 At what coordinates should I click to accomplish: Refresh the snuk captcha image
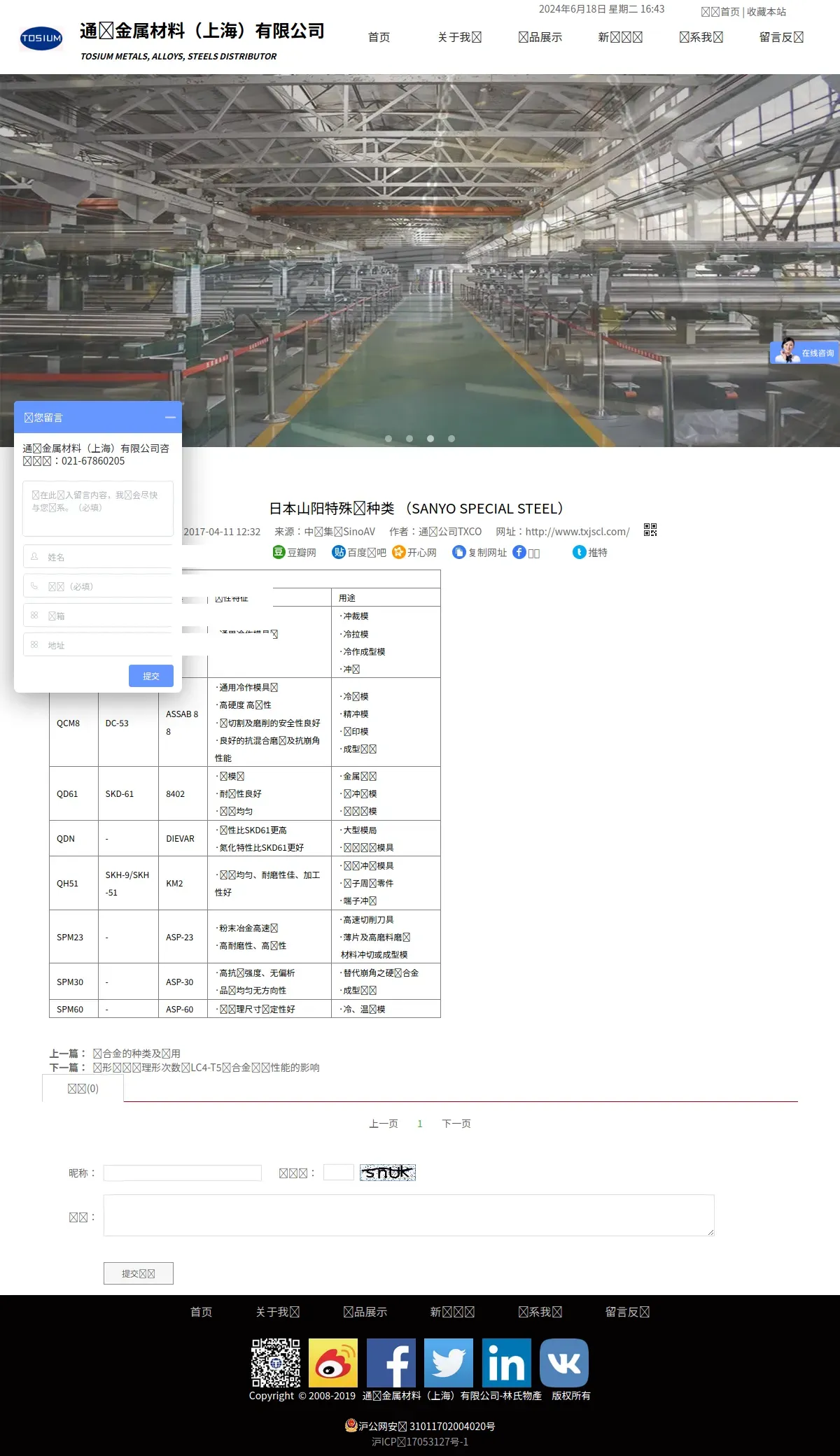(x=388, y=1172)
